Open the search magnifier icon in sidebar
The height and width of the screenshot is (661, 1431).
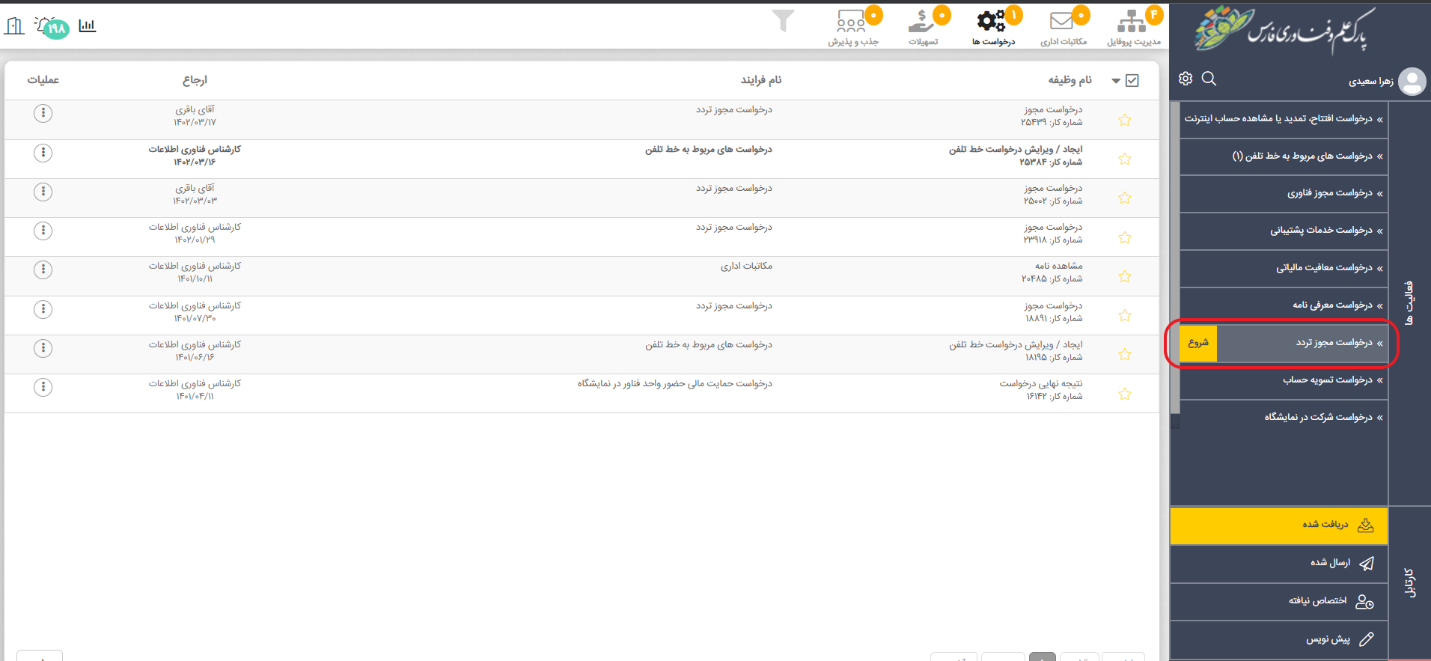coord(1208,79)
